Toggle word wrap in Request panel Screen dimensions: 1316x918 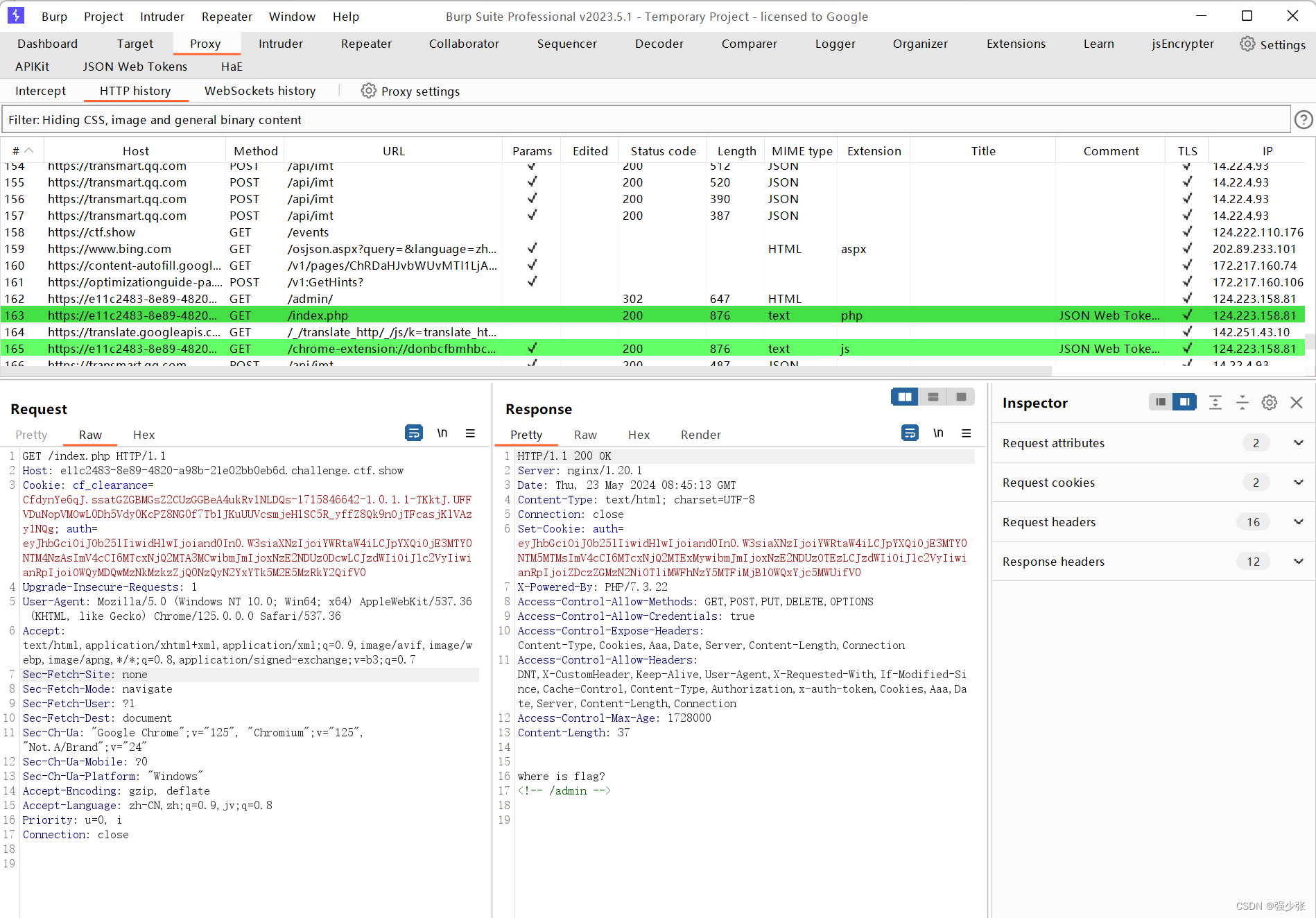pyautogui.click(x=414, y=433)
